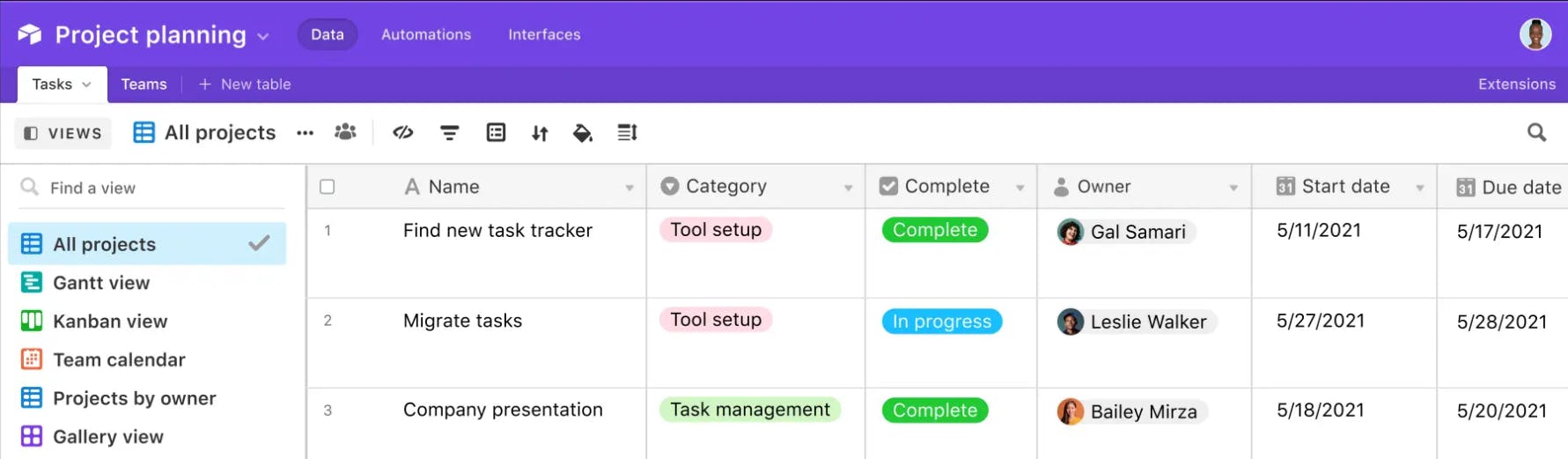Image resolution: width=1568 pixels, height=459 pixels.
Task: Click the grid icon beside All projects title
Action: 144,132
